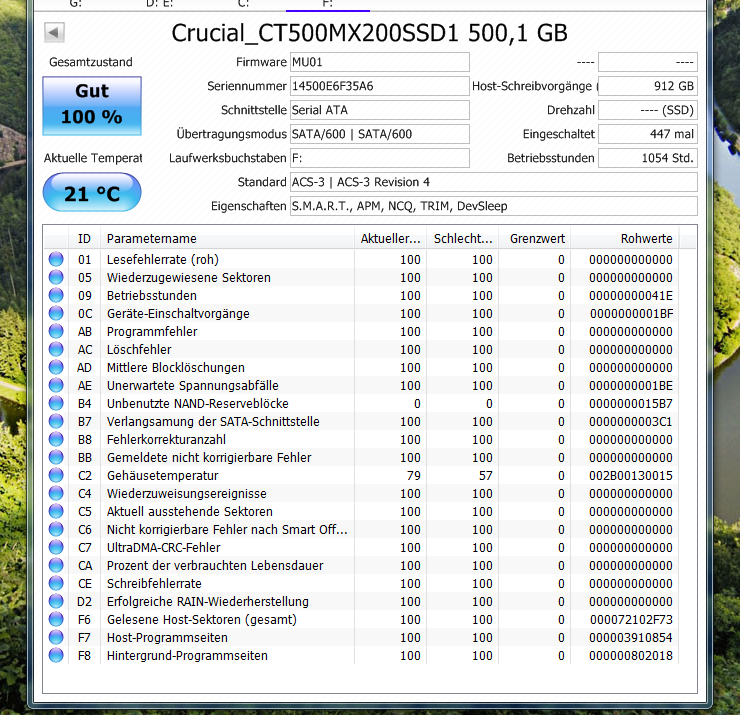The image size is (740, 715).
Task: Select status orb for Hintergrund-Programmseiten
Action: pos(56,655)
